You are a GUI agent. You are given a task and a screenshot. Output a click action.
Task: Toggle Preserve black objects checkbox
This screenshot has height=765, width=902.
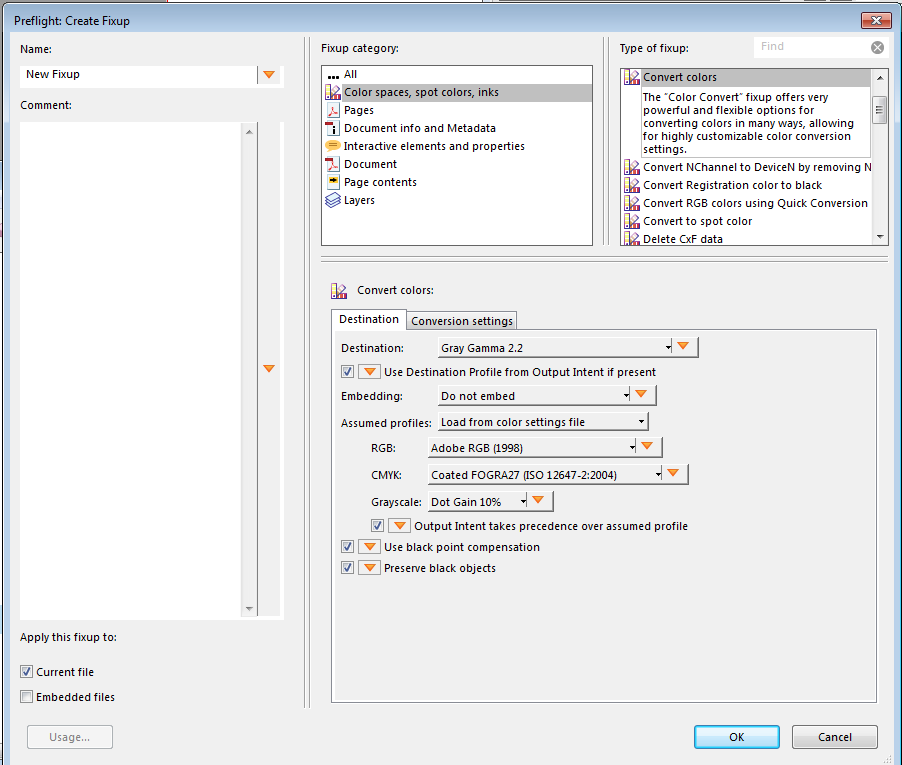click(347, 568)
